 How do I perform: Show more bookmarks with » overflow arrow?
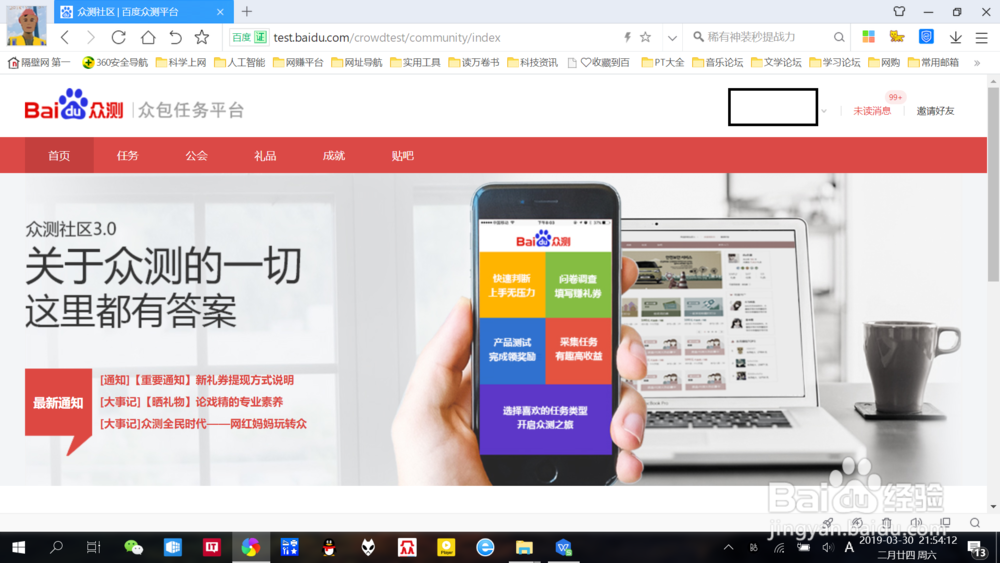(976, 62)
